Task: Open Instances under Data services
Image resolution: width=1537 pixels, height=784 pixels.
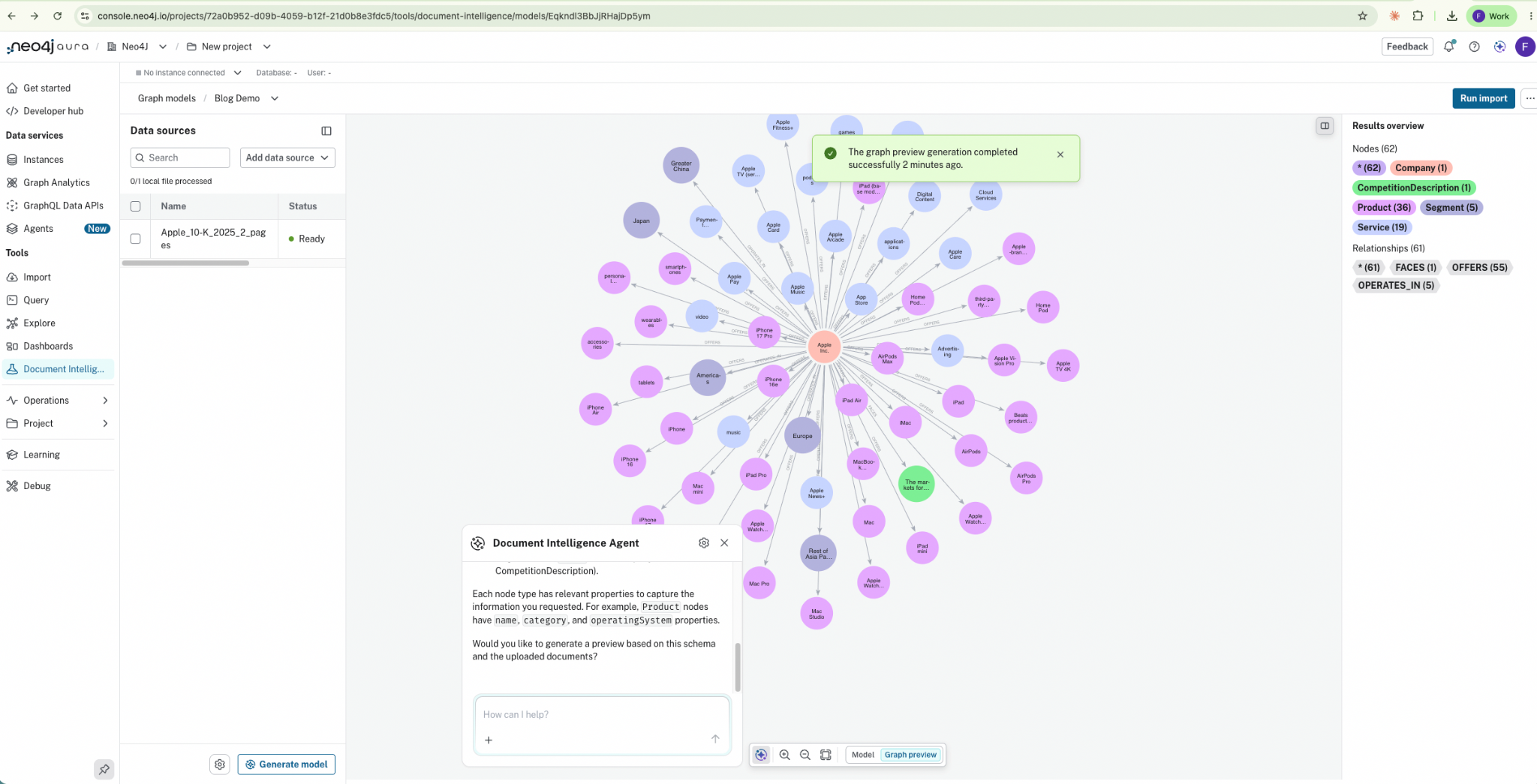Action: [x=43, y=160]
